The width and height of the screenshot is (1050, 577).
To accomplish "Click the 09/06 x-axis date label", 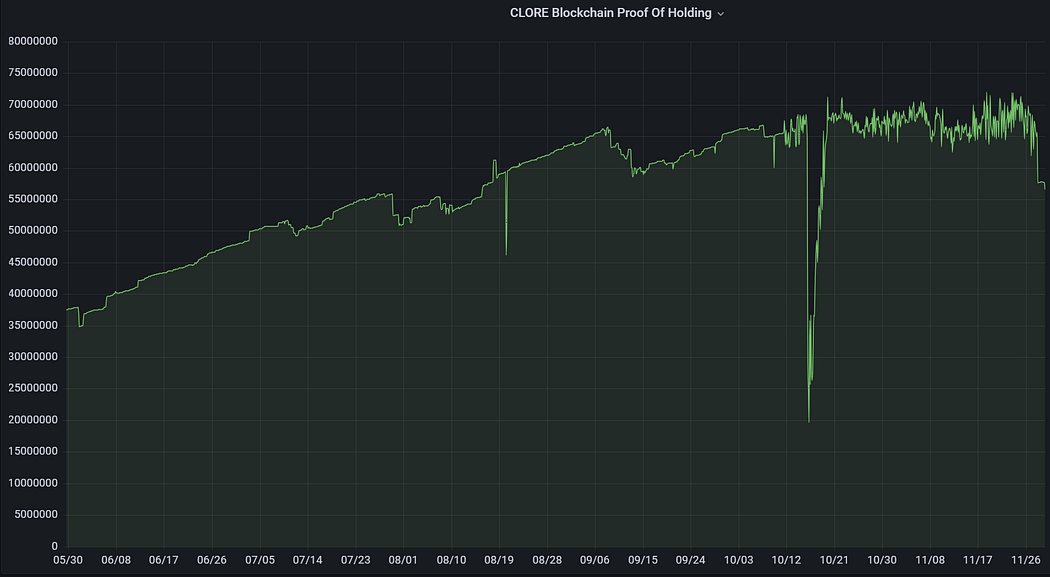I will 595,560.
